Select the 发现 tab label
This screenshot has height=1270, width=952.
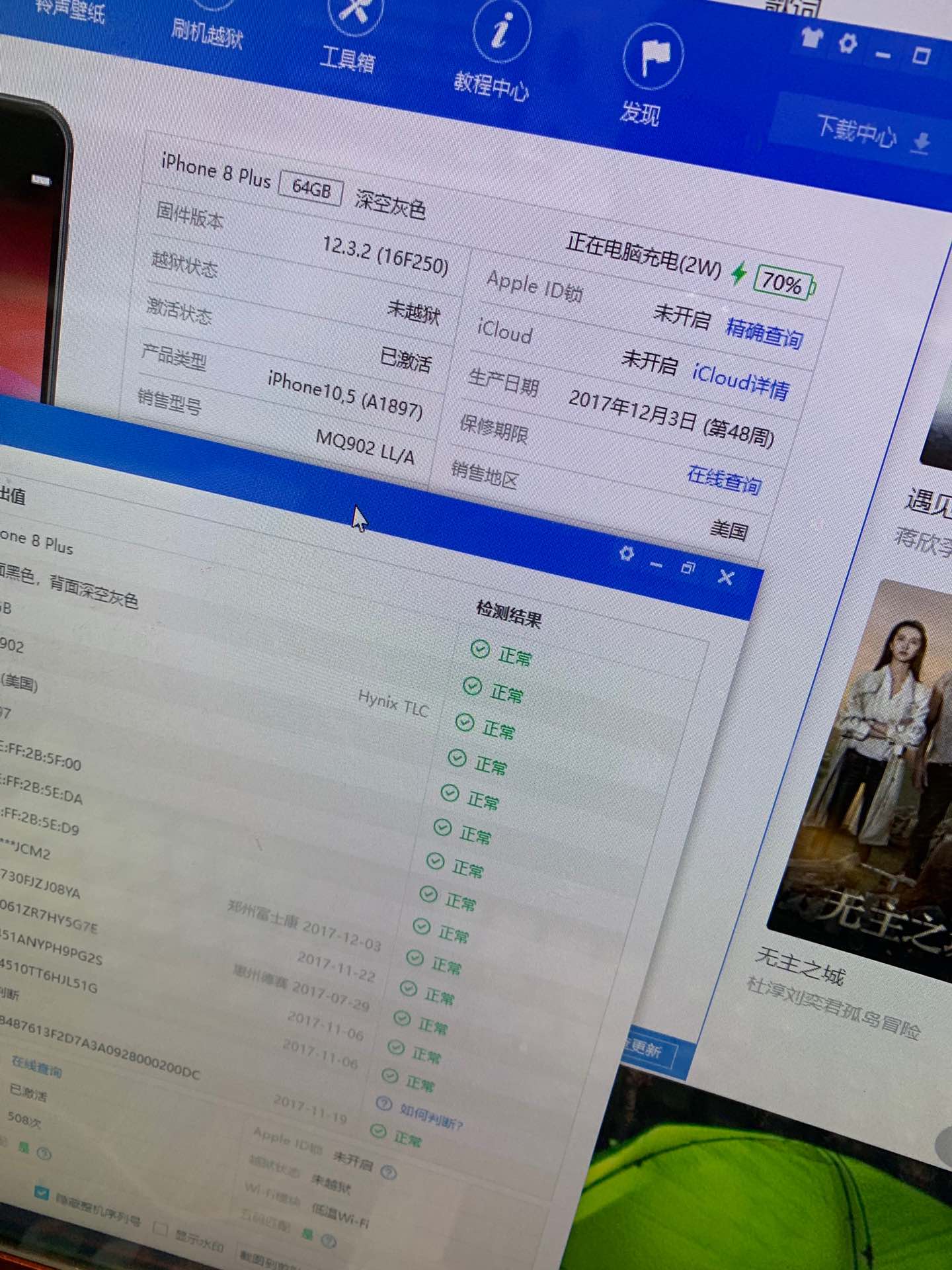click(x=640, y=113)
